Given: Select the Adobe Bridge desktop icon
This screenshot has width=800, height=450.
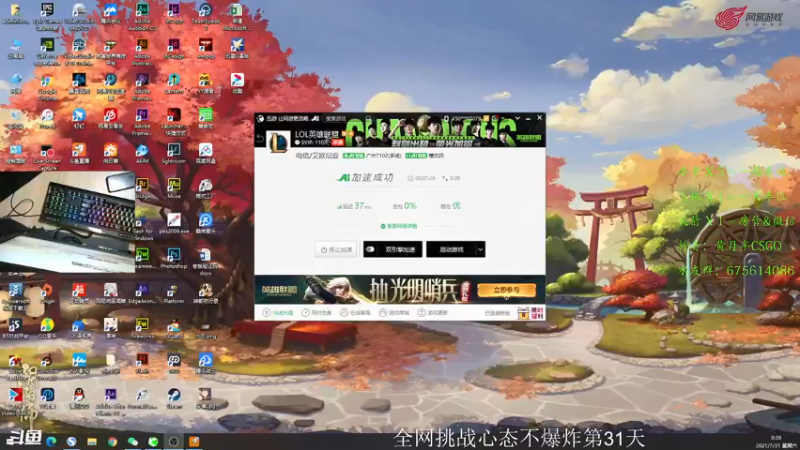Looking at the screenshot, I should coord(142,188).
